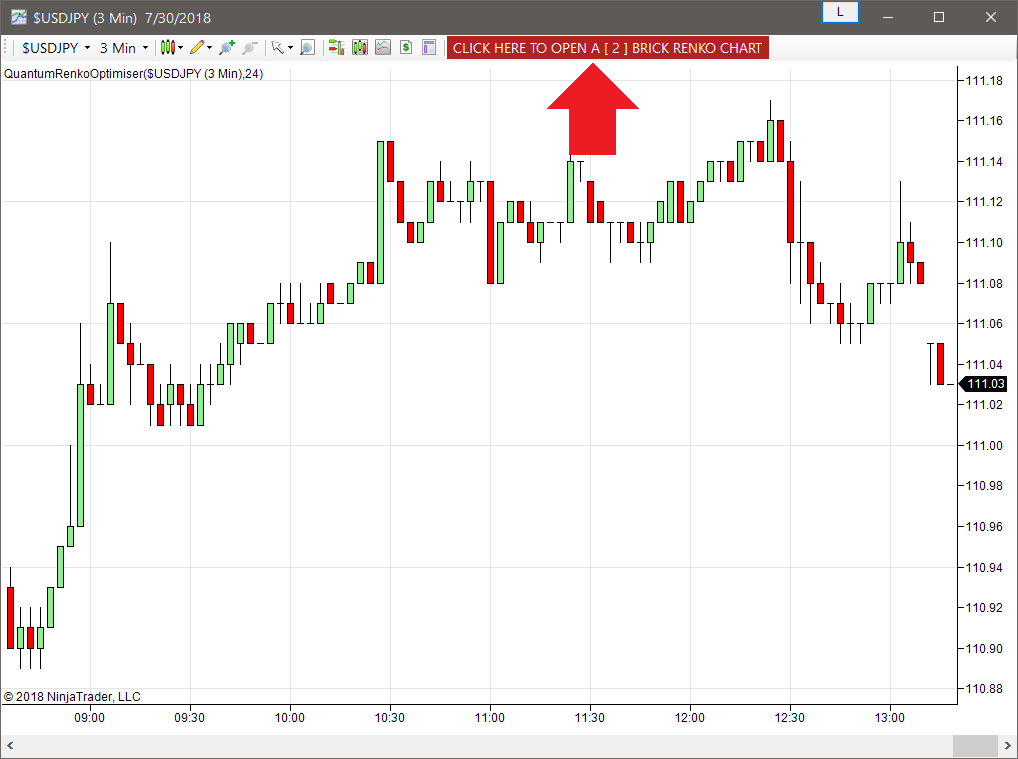Click the red 2 Brick Renko Chart button
1018x759 pixels.
coord(608,48)
